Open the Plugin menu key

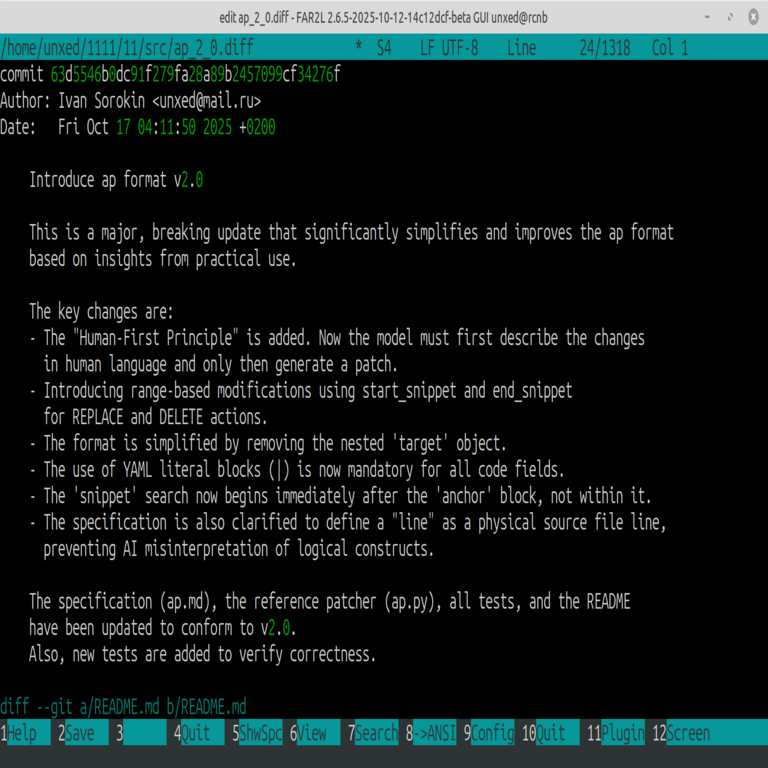623,733
